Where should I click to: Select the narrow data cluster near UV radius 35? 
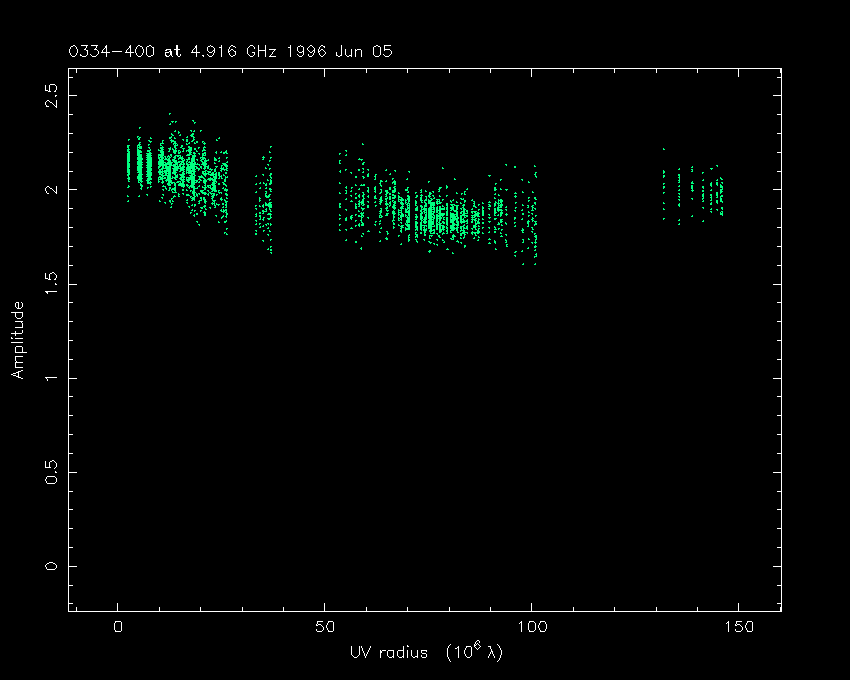(x=264, y=205)
